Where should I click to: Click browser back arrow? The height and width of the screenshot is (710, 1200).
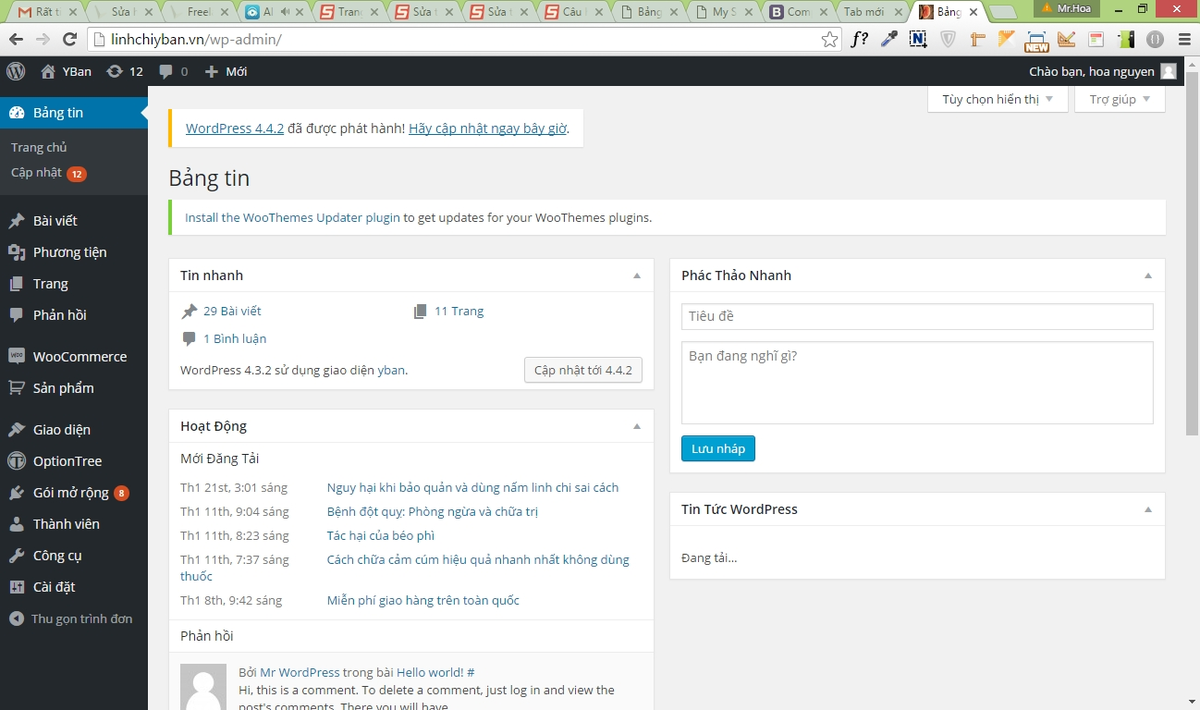[x=16, y=40]
